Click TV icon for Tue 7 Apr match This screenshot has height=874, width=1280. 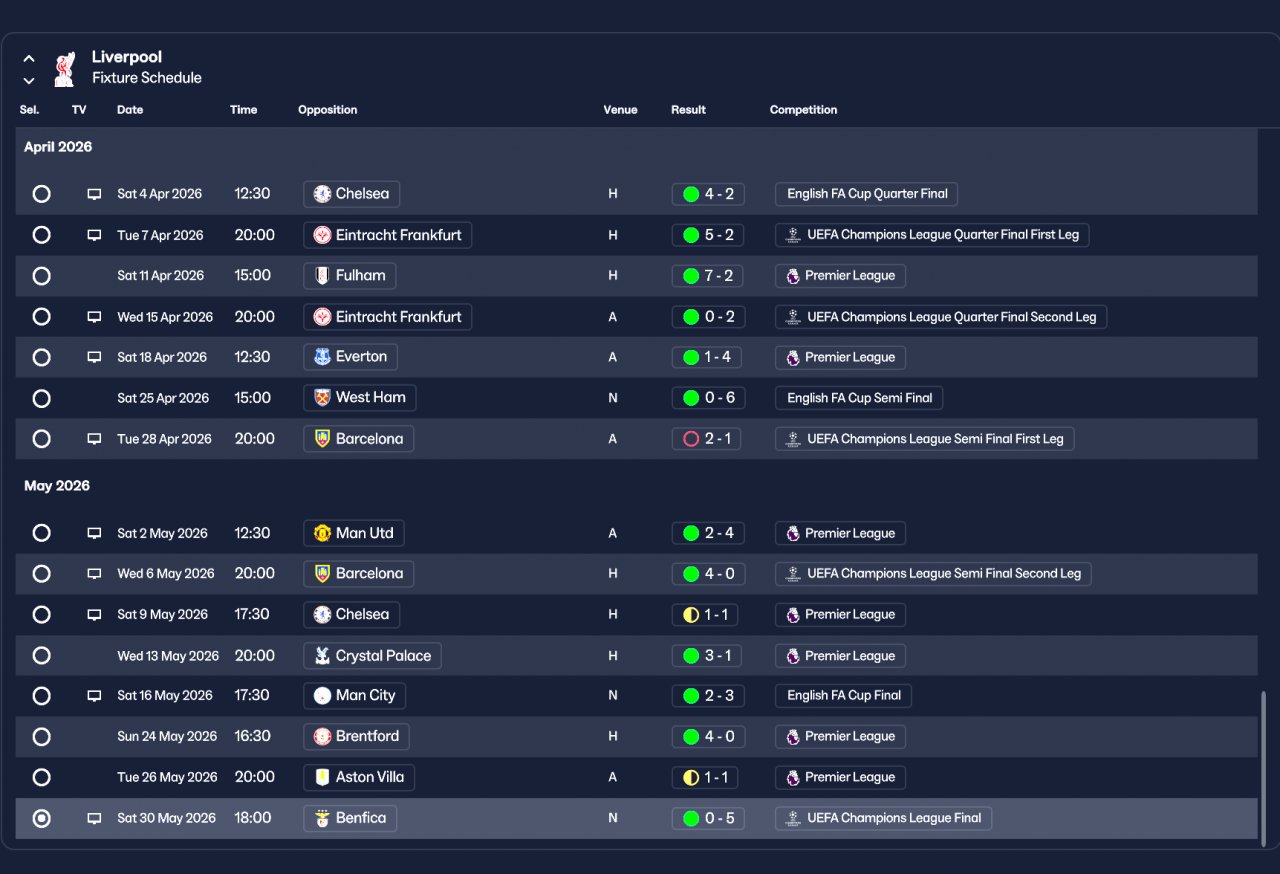tap(94, 235)
